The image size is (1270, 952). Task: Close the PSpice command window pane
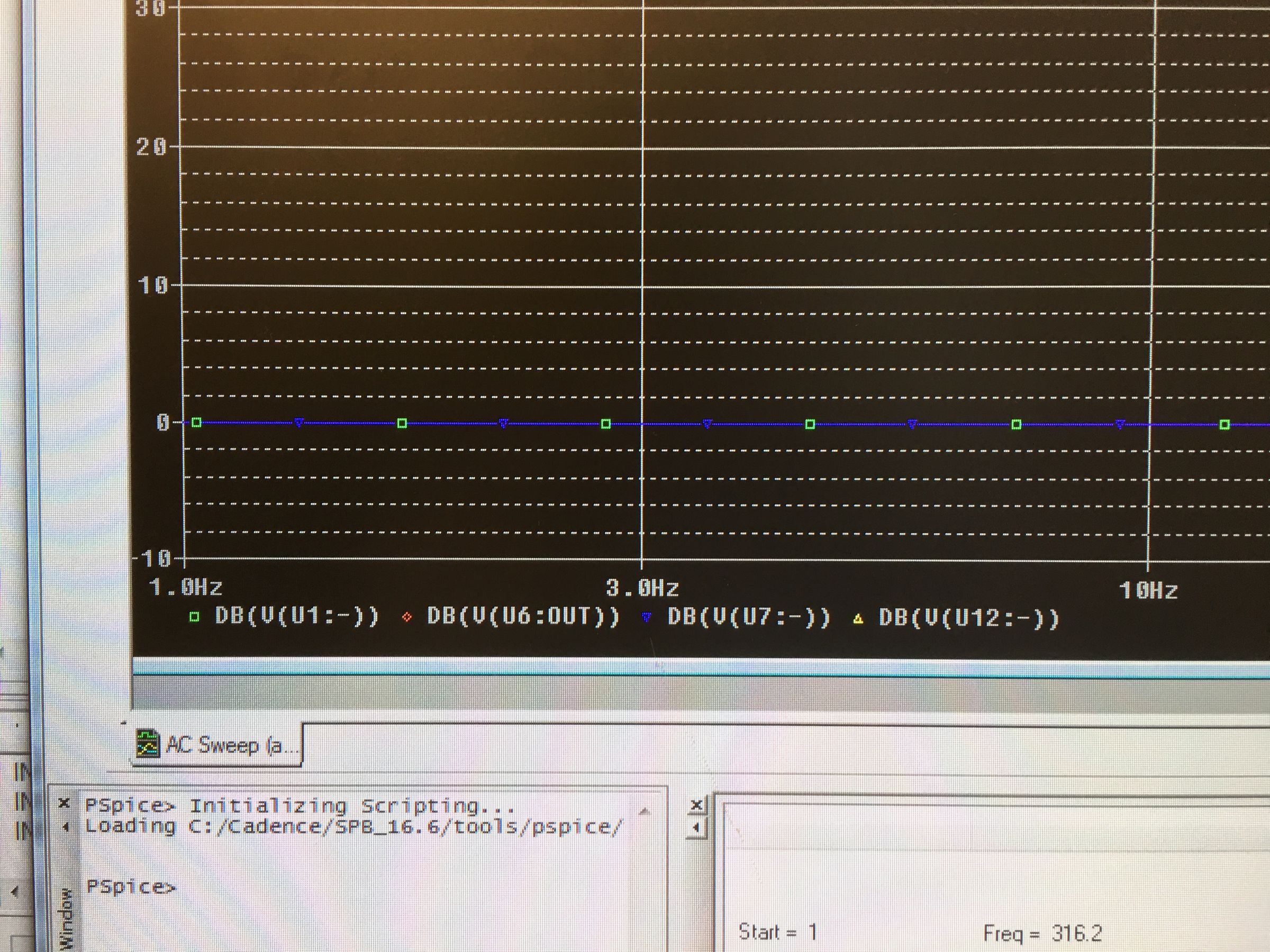click(x=65, y=803)
